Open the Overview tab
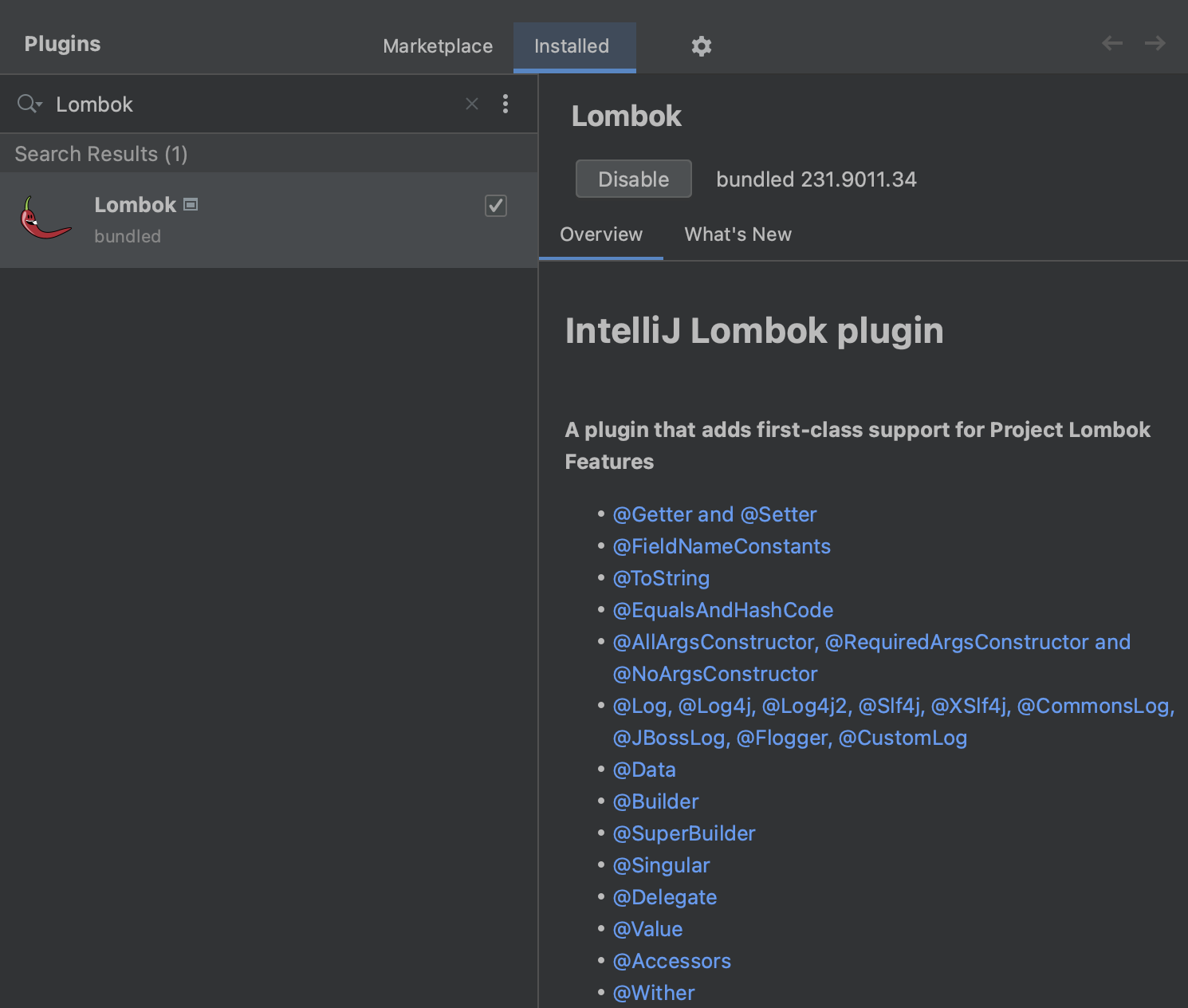The image size is (1188, 1008). point(601,234)
